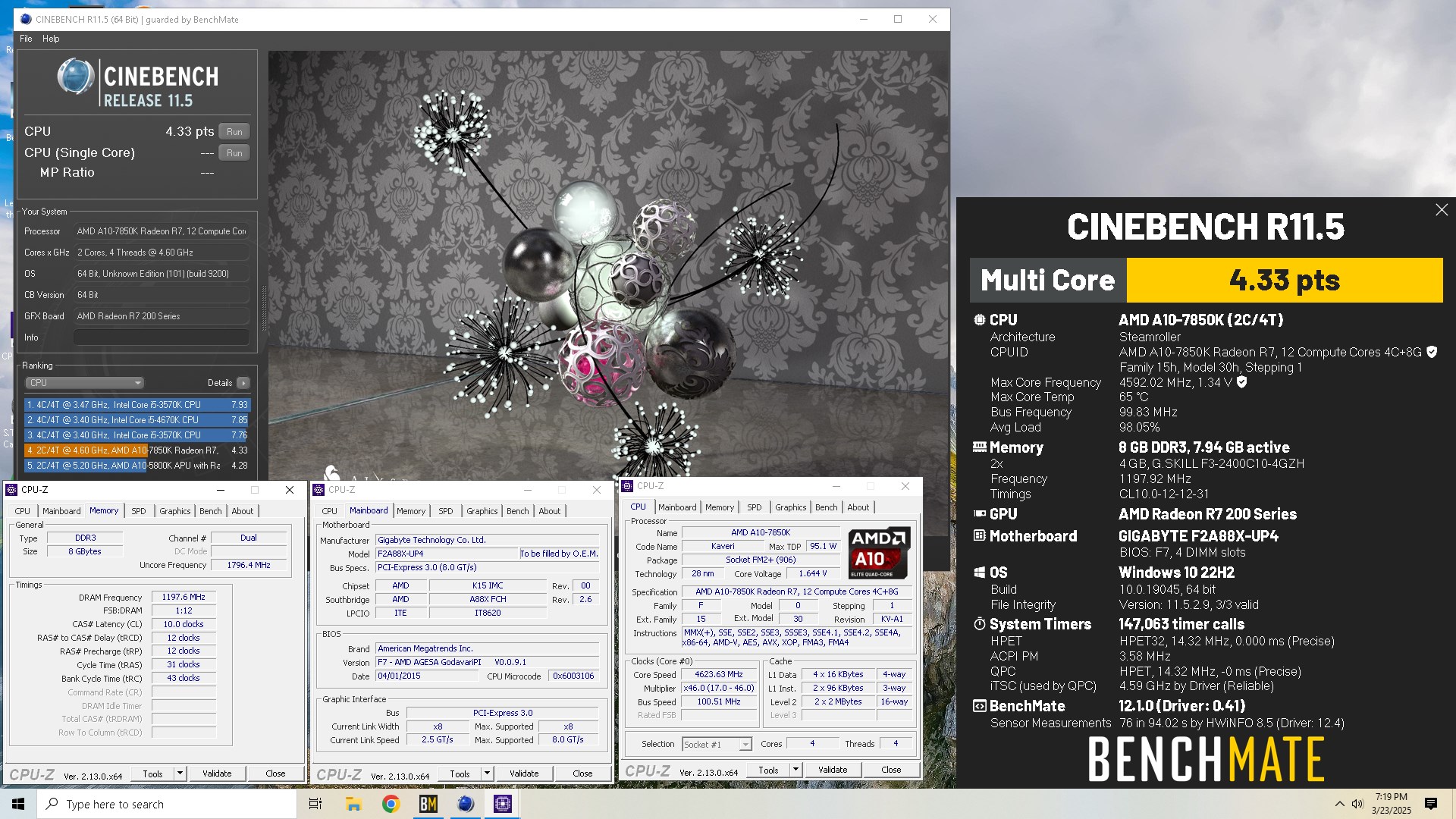Open the Socket #1 selection dropdown

[717, 745]
